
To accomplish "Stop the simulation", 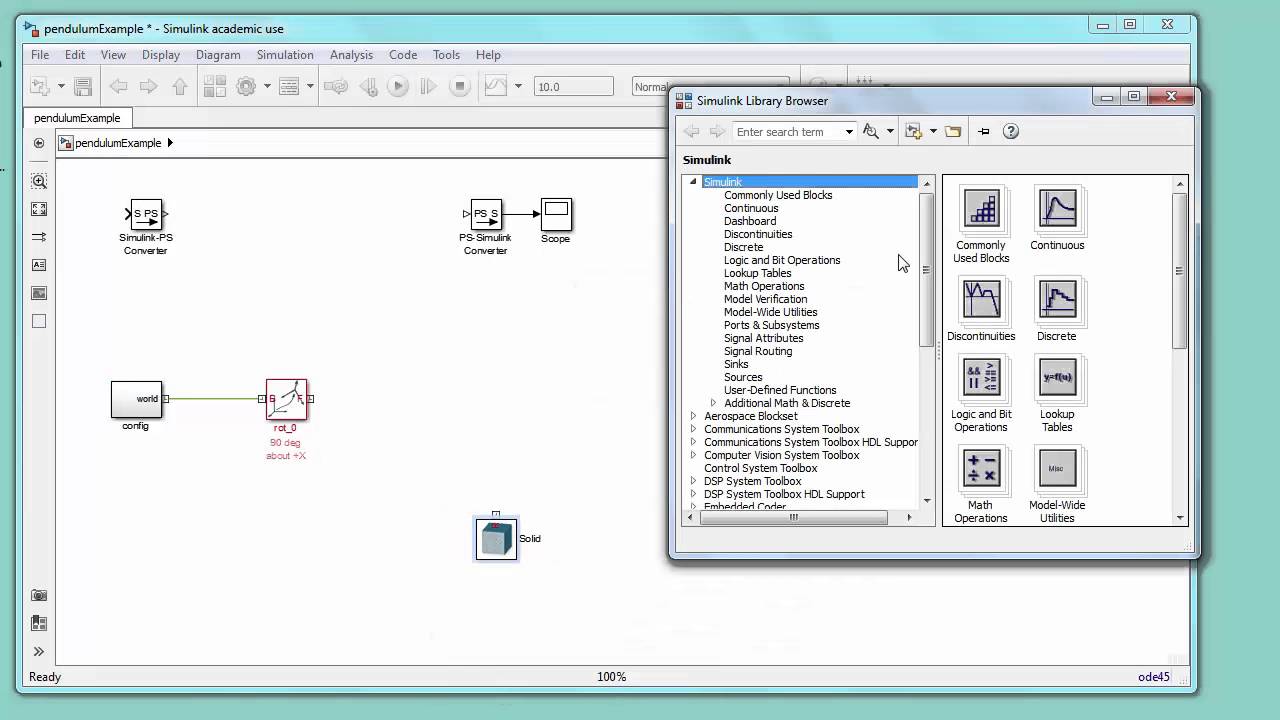I will pyautogui.click(x=460, y=87).
